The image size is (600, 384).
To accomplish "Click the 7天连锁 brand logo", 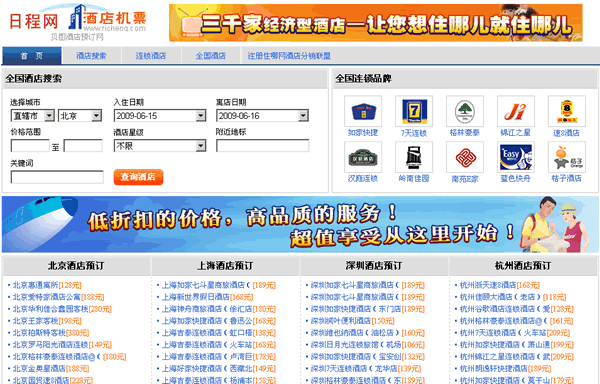I will (414, 111).
